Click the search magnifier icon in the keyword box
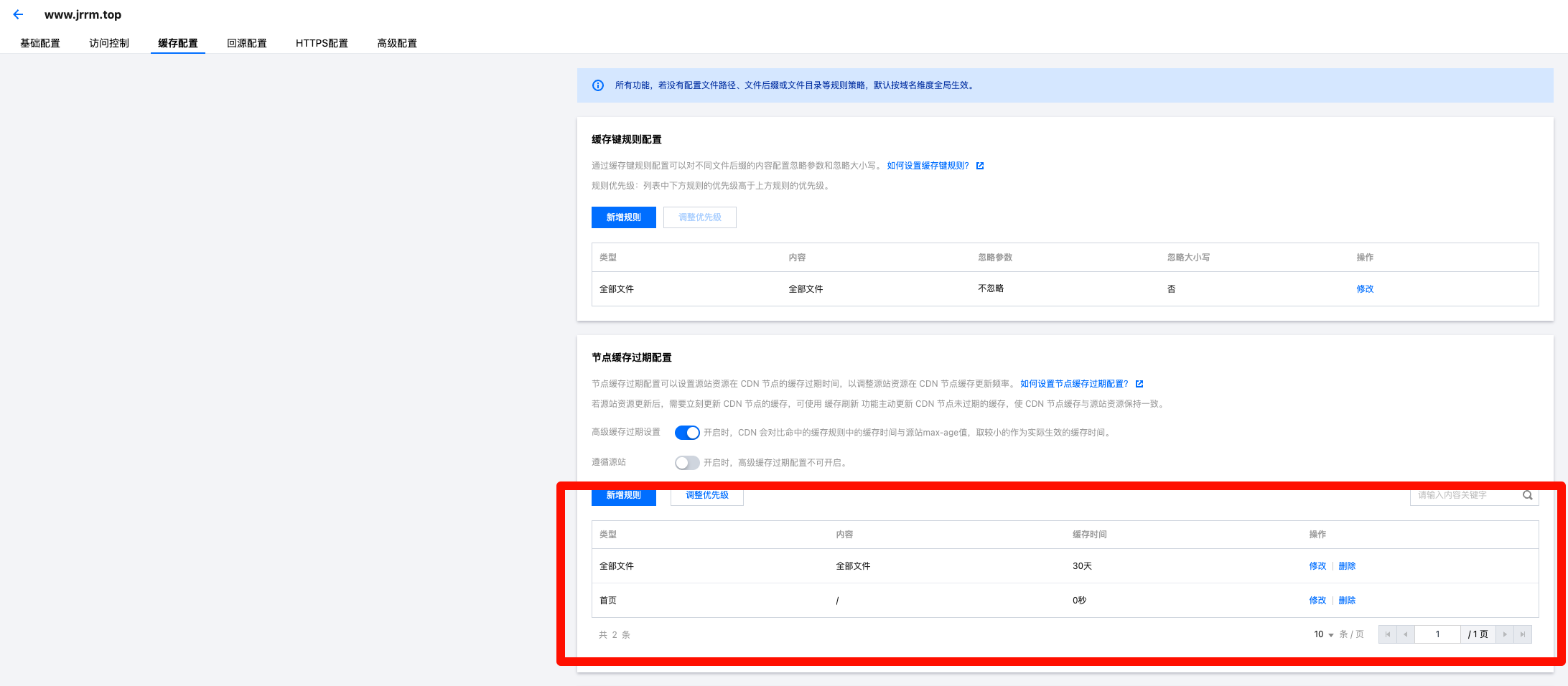The height and width of the screenshot is (686, 1568). [x=1527, y=495]
